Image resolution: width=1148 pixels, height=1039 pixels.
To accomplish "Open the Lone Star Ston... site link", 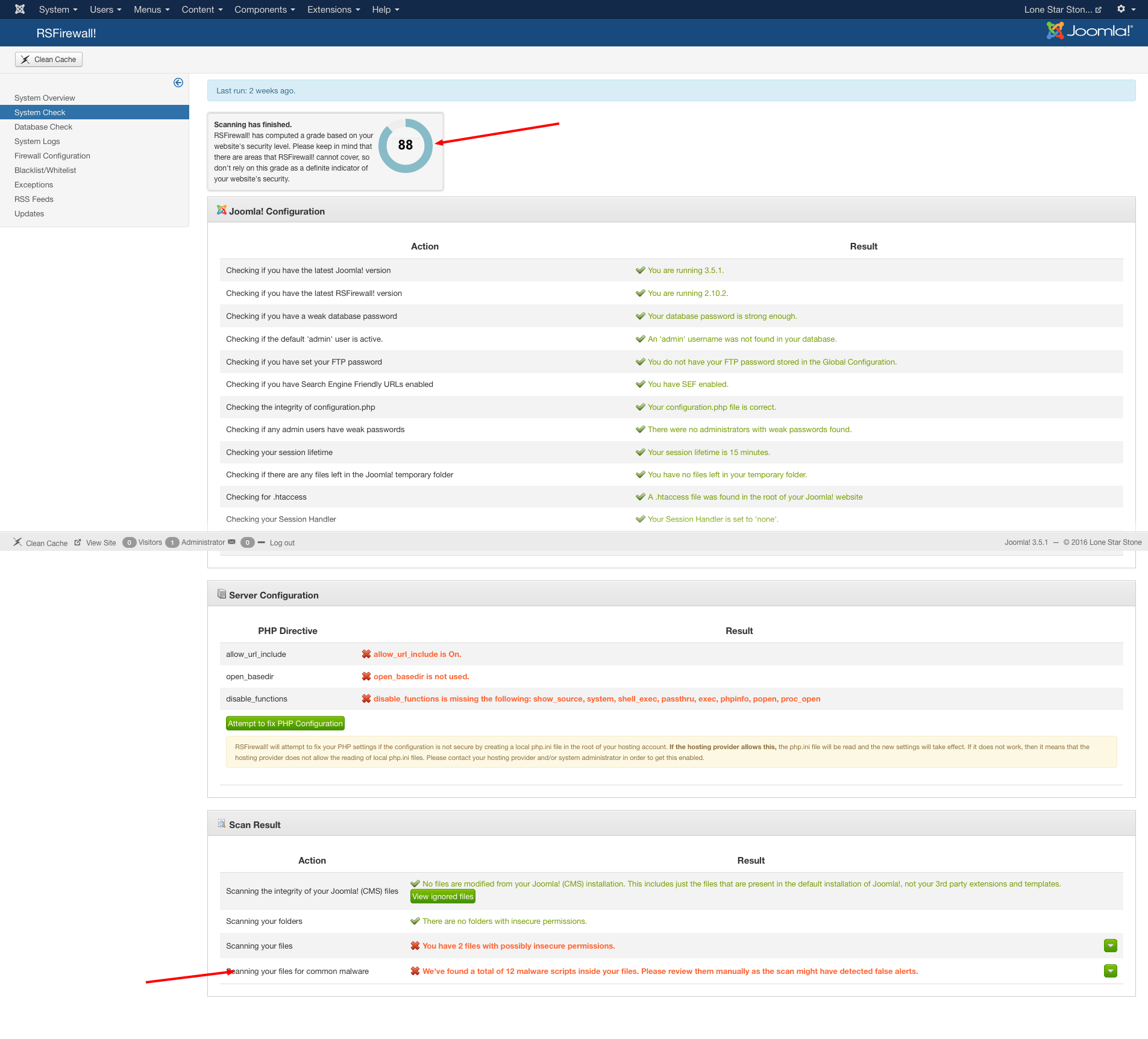I will point(1062,9).
